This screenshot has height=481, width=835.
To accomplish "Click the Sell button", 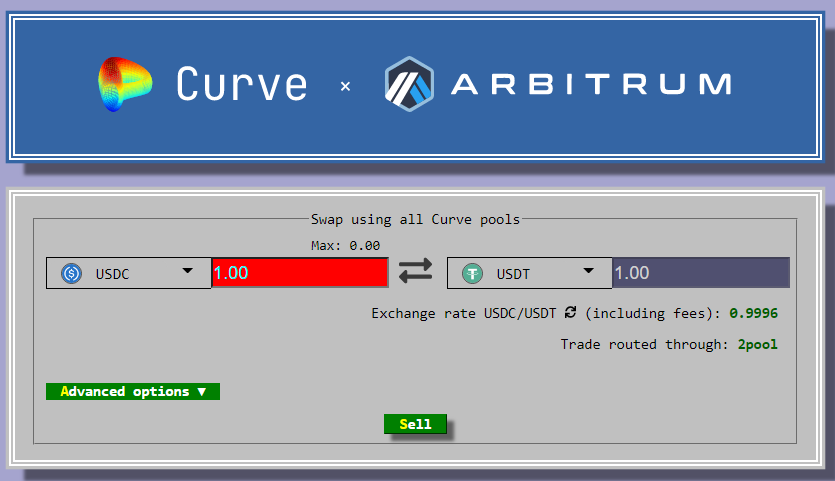I will (x=415, y=424).
